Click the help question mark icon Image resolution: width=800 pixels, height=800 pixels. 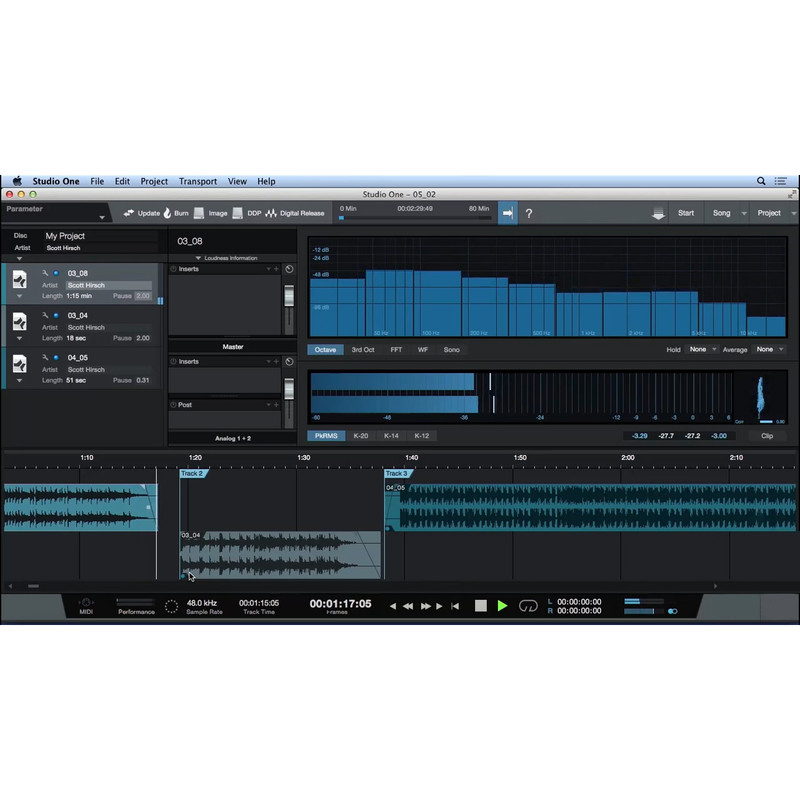coord(529,213)
